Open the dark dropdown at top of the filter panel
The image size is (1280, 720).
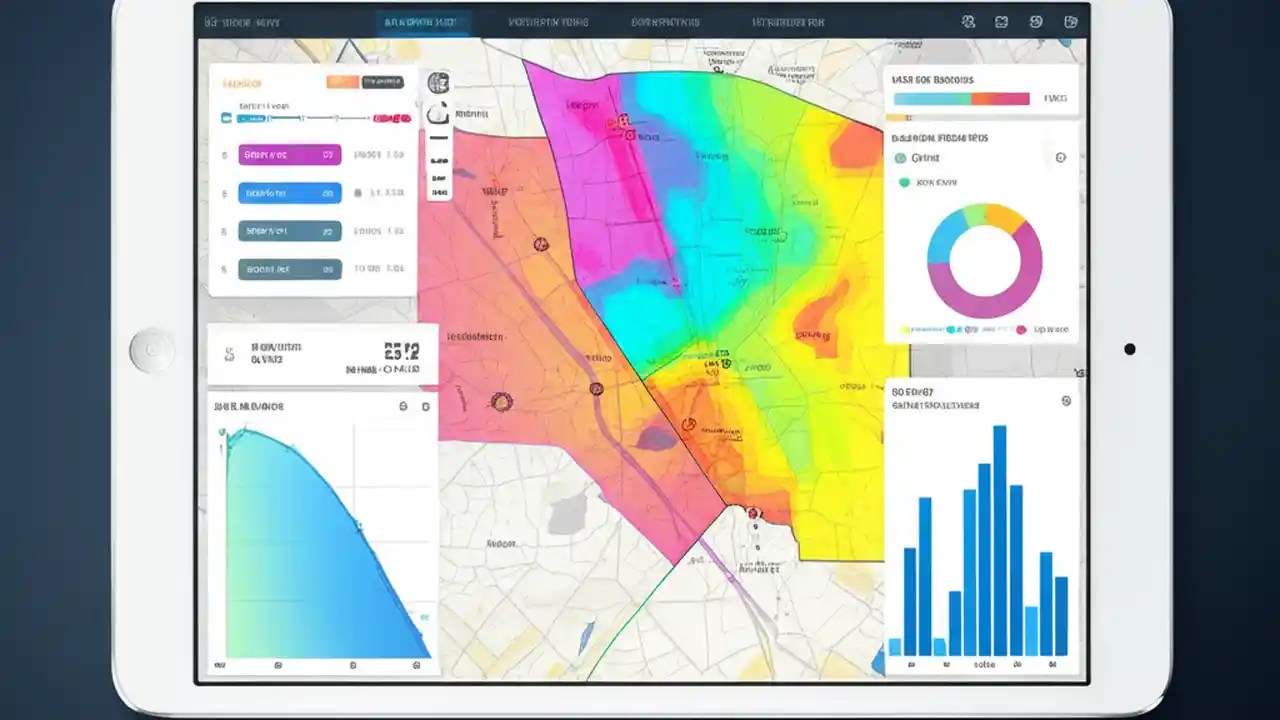[383, 82]
